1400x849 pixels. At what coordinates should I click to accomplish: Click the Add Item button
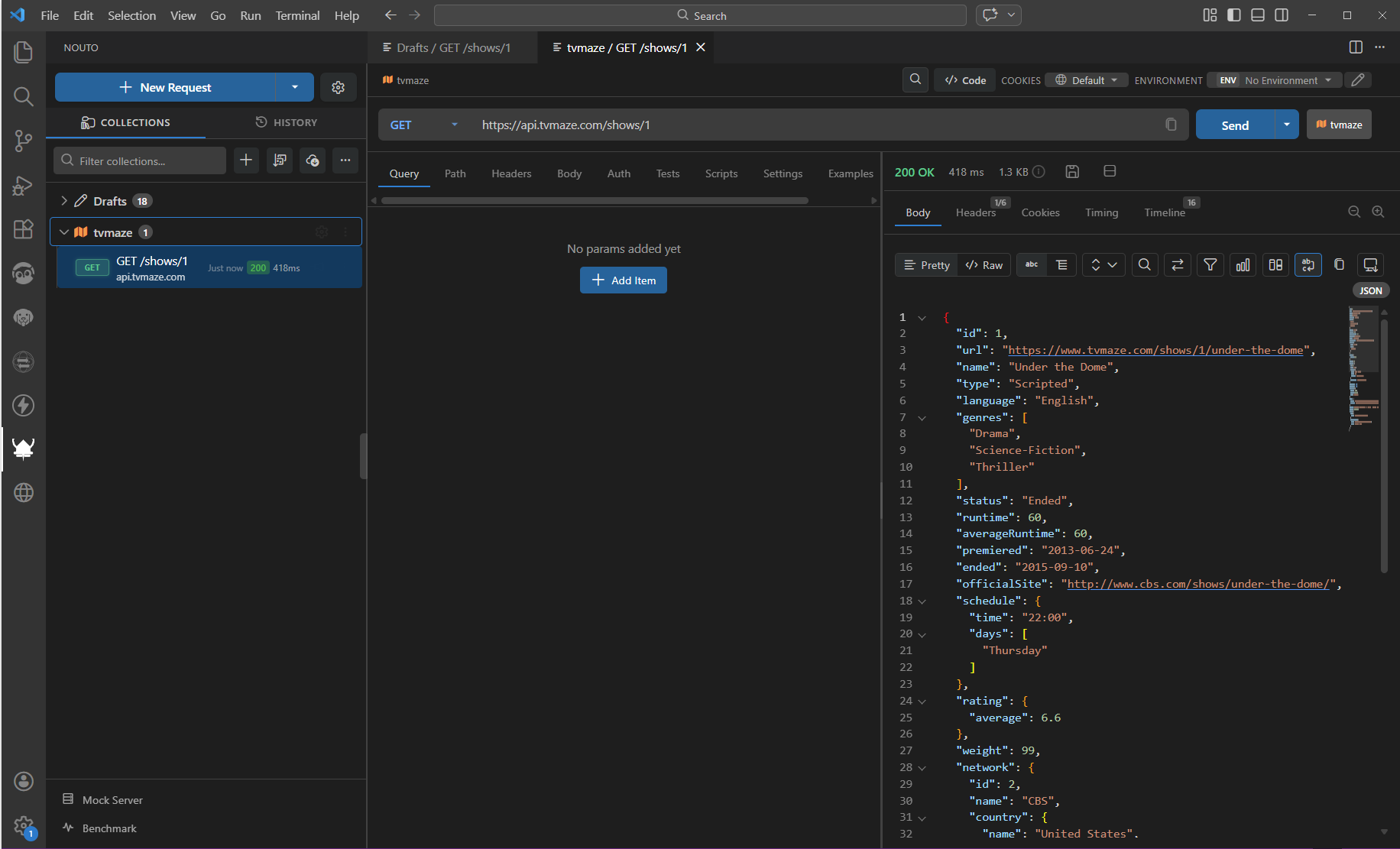(624, 280)
